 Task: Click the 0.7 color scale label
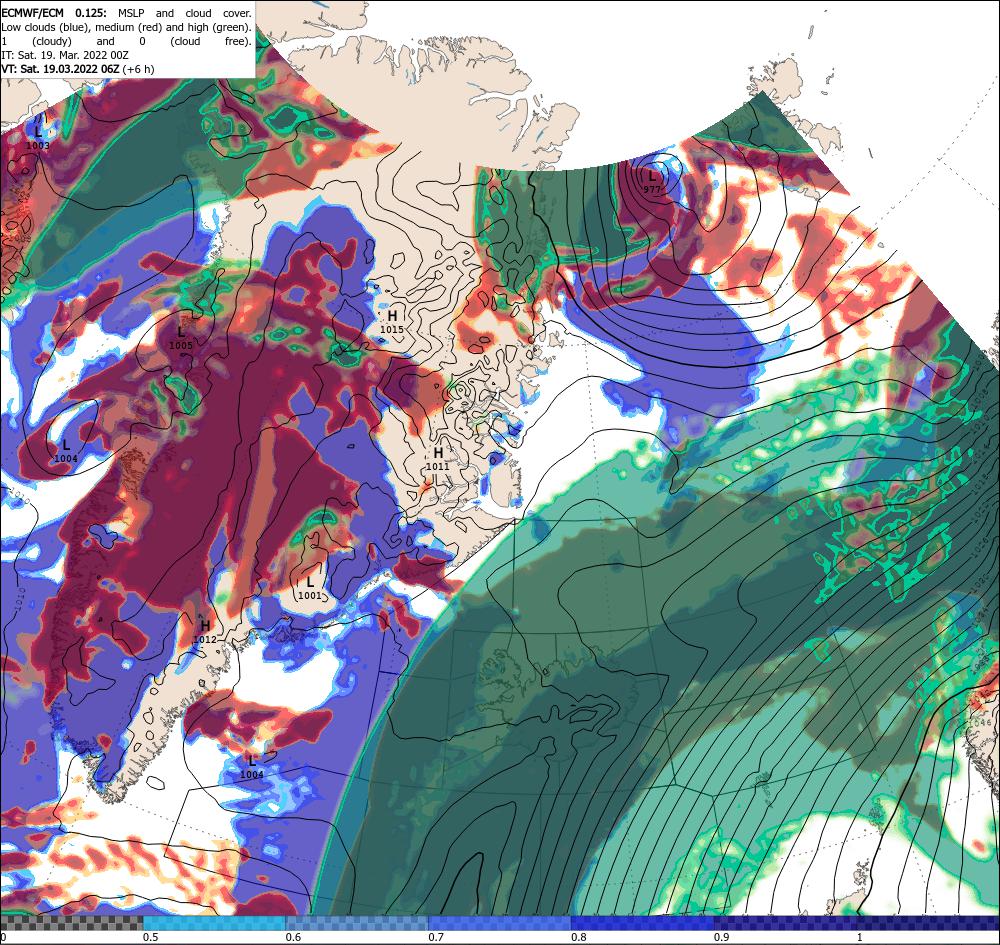tap(436, 937)
